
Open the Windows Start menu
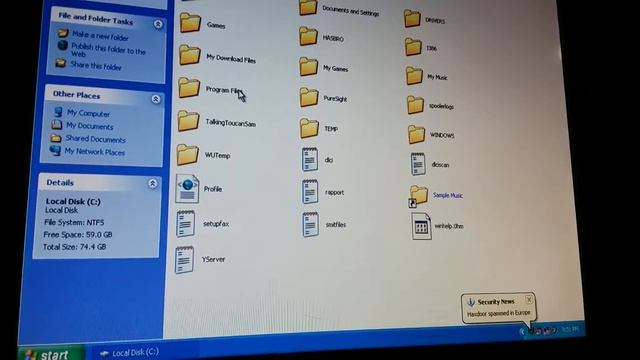(51, 353)
